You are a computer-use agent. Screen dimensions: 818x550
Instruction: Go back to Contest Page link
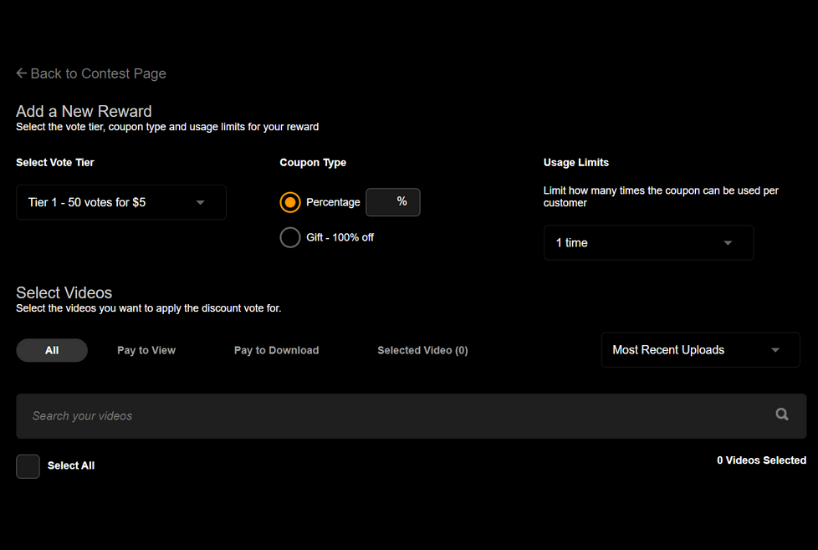pos(91,74)
